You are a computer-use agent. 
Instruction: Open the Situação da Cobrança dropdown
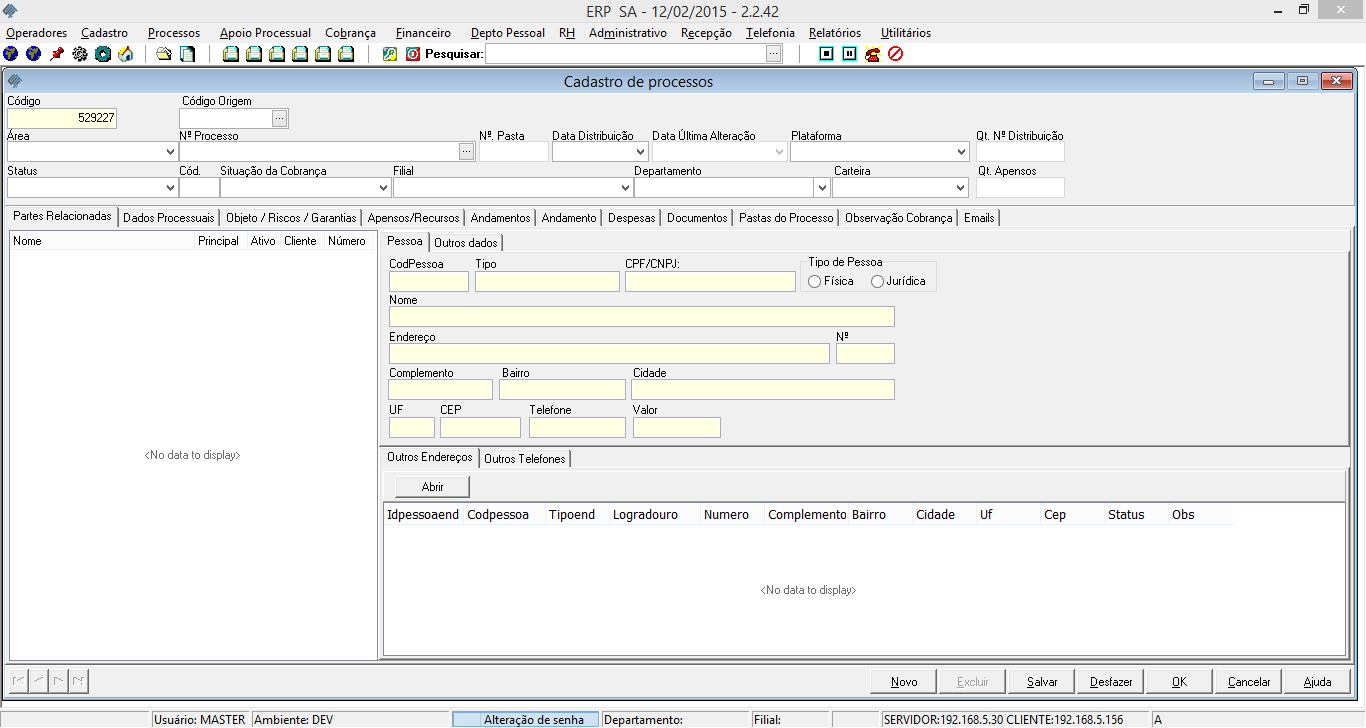click(384, 187)
